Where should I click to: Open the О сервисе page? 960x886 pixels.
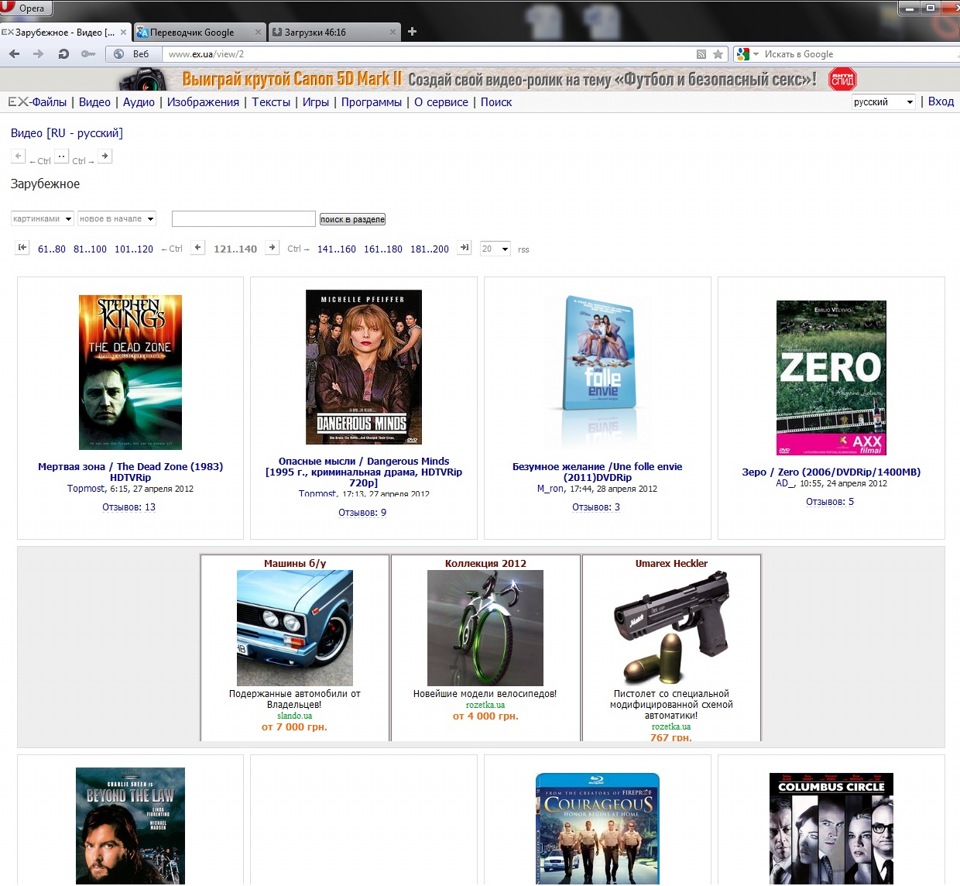[x=441, y=102]
